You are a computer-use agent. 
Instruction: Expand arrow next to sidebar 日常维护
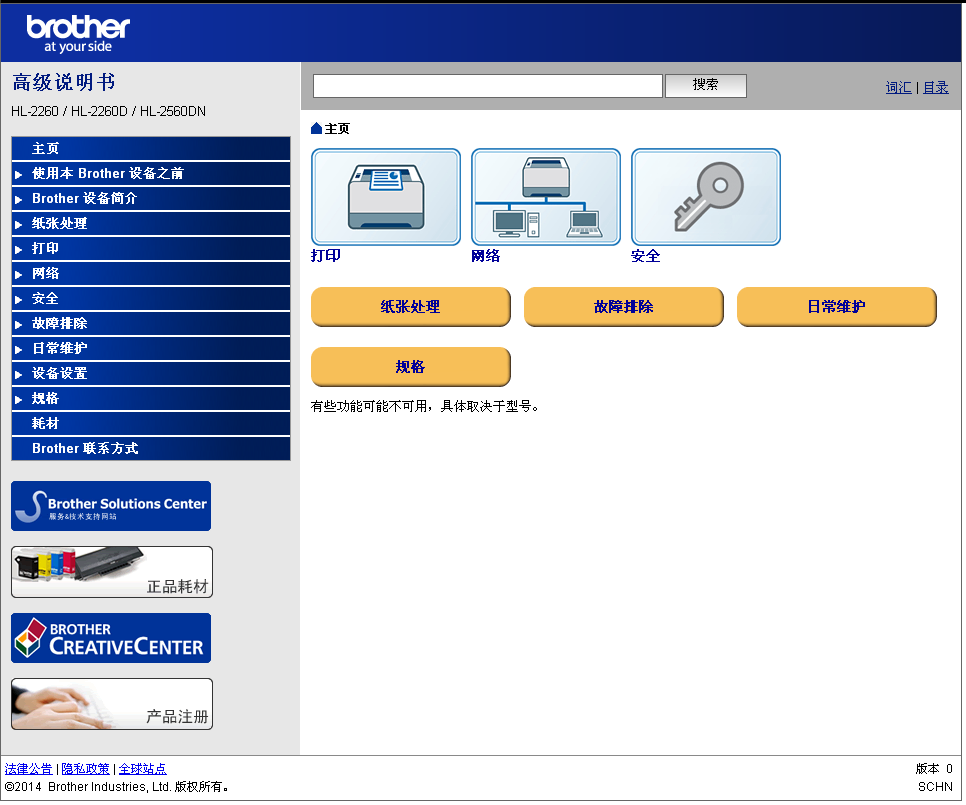[18, 349]
